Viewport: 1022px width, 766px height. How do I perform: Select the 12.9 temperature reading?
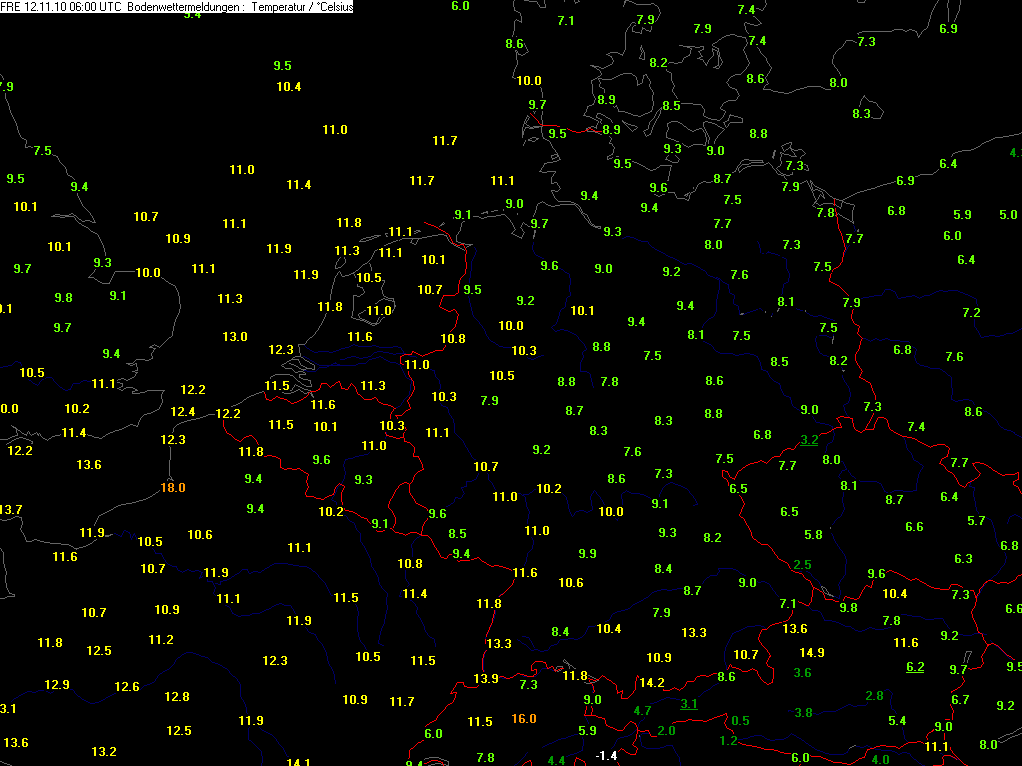coord(57,685)
